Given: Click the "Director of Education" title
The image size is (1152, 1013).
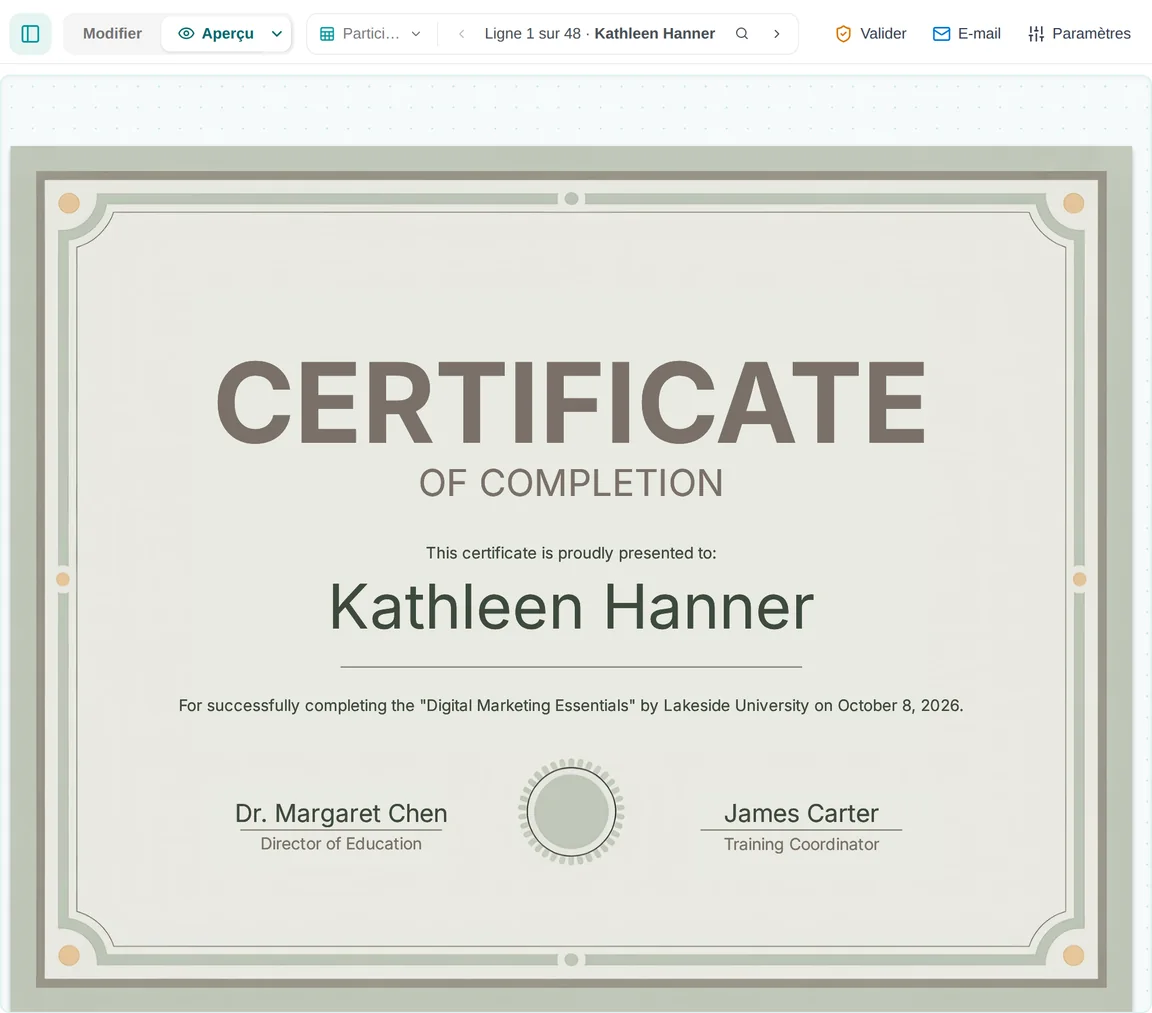Looking at the screenshot, I should point(341,844).
